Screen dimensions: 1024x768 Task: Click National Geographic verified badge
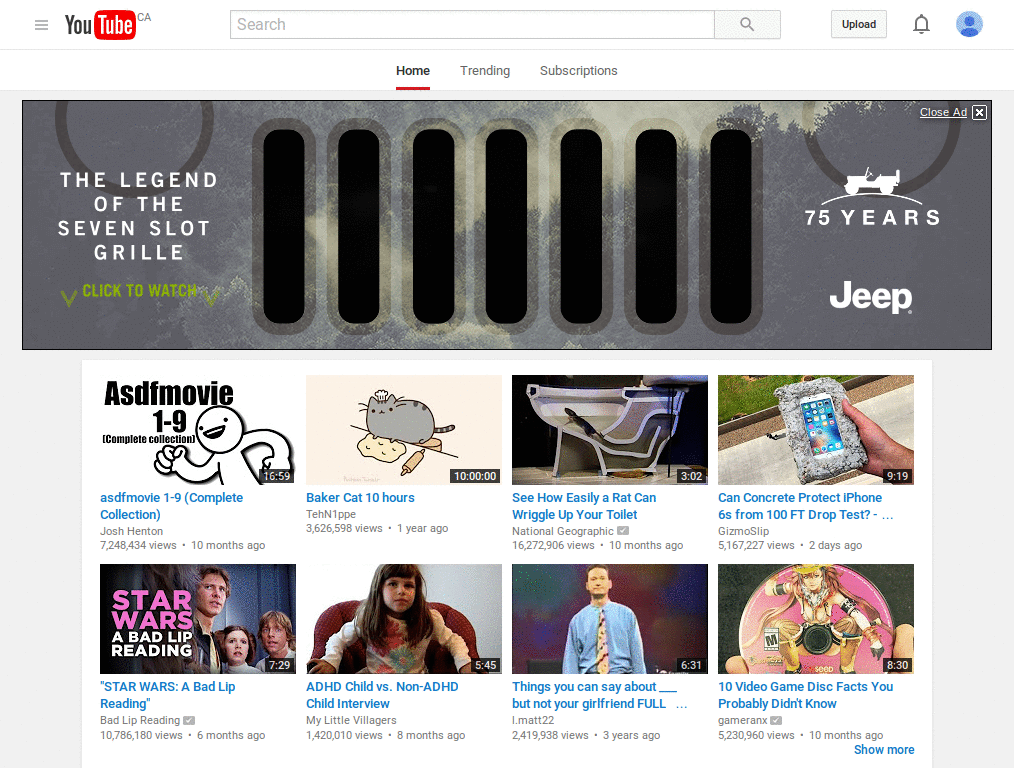[623, 531]
